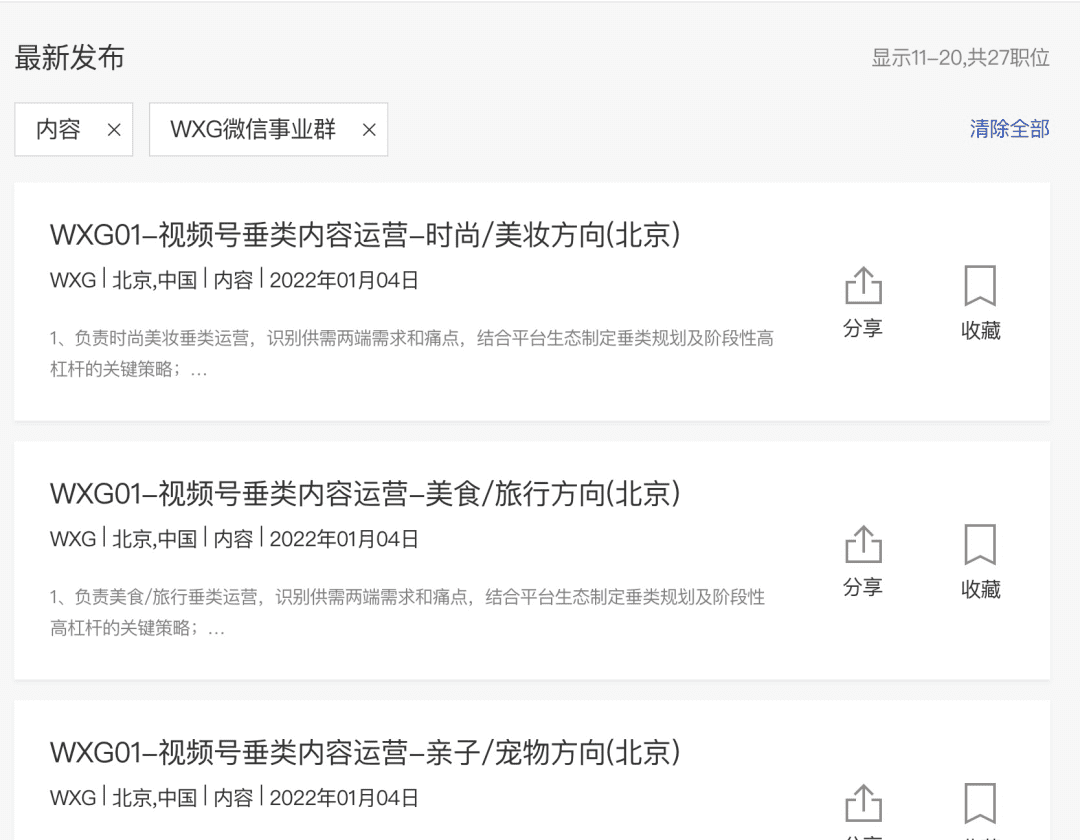Image resolution: width=1080 pixels, height=840 pixels.
Task: Open WXG01-视频号垂类内容运营-时尚/美妆方向(北京) job title
Action: [365, 235]
